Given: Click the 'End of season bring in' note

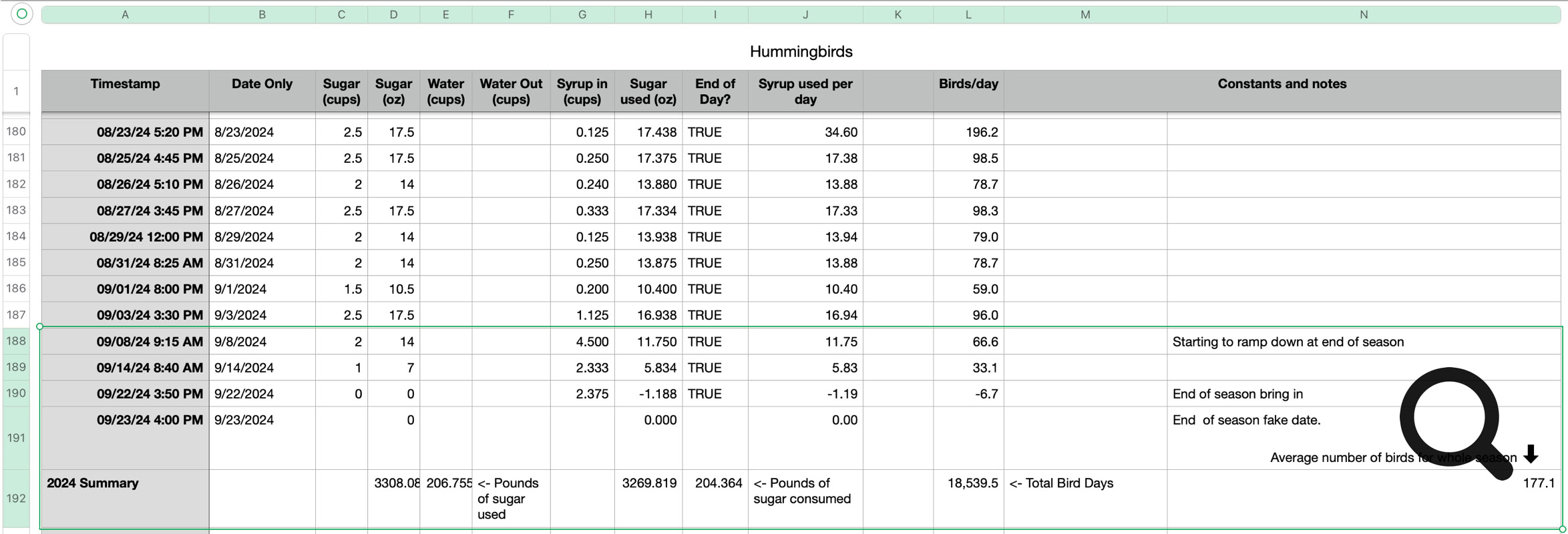Looking at the screenshot, I should [x=1237, y=394].
